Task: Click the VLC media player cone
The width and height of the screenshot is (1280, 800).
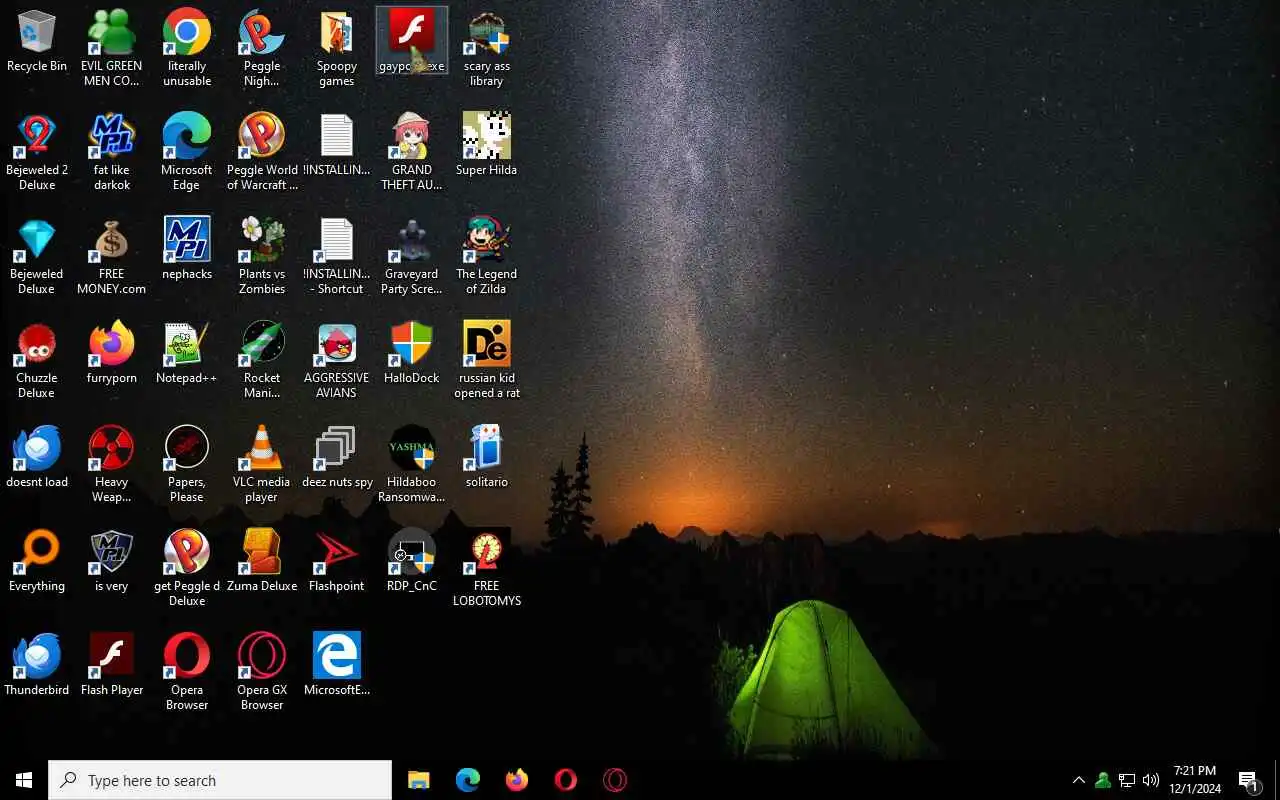Action: (x=262, y=464)
